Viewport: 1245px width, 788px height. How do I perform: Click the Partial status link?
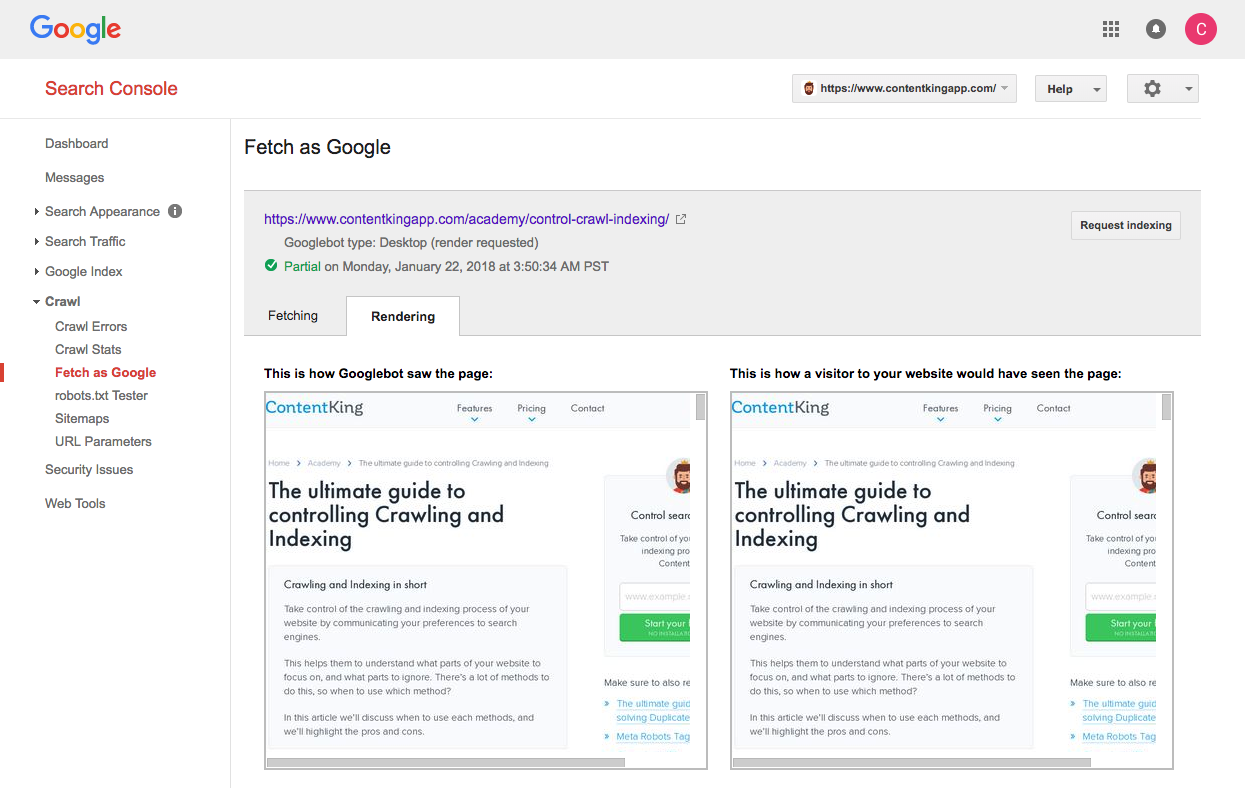[x=302, y=266]
